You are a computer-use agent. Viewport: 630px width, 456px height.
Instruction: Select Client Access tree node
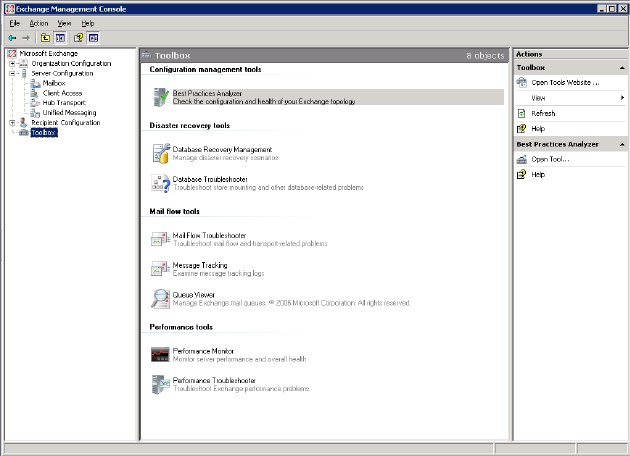pos(62,93)
